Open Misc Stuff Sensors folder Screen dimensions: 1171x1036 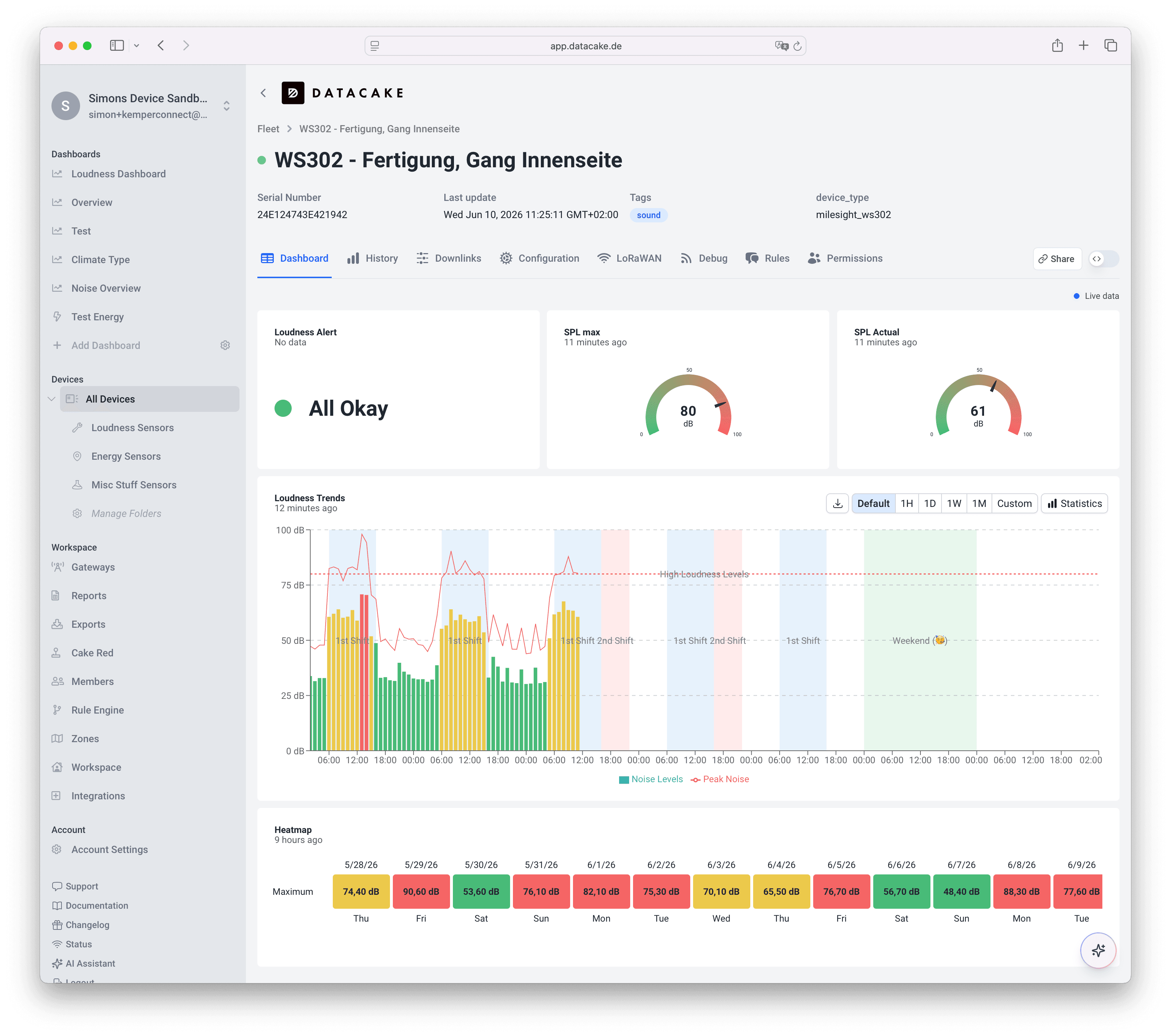click(133, 485)
